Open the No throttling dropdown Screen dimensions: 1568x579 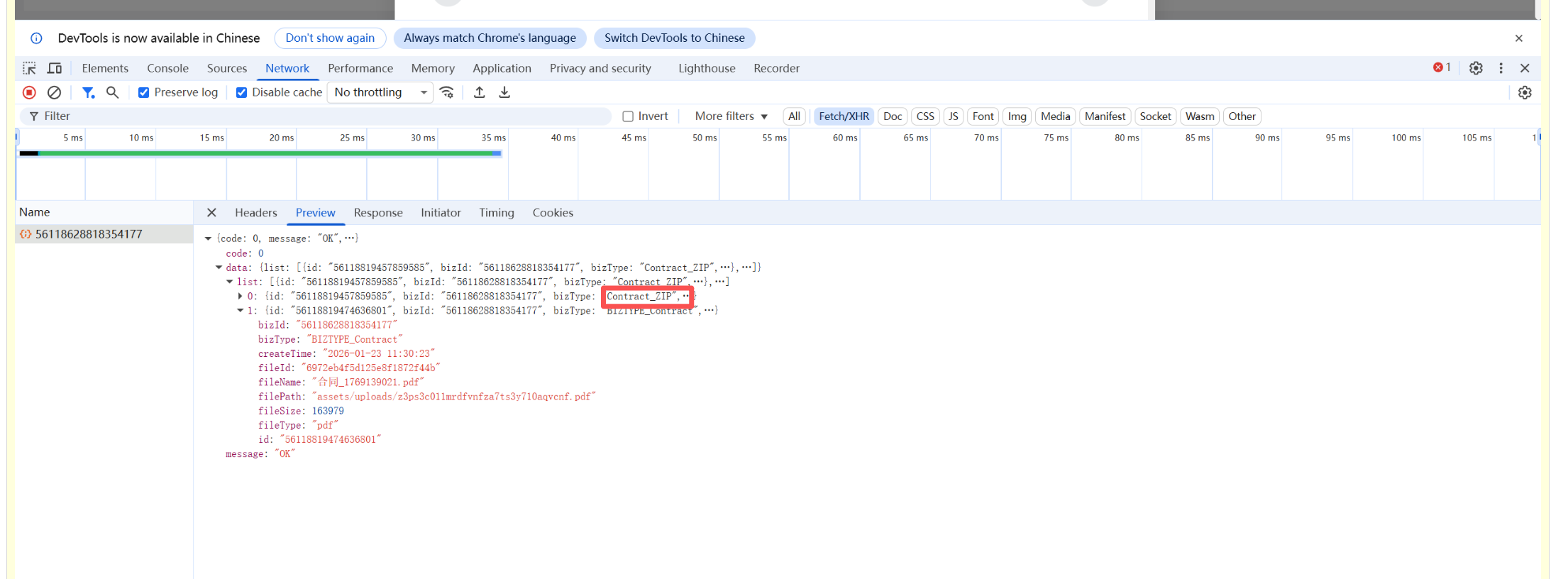point(380,92)
